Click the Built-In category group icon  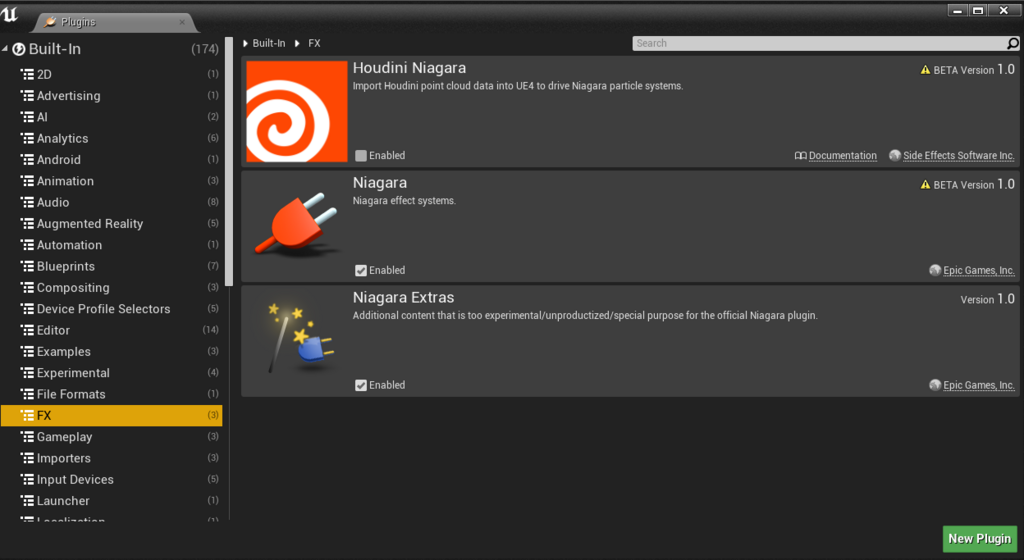pos(19,49)
